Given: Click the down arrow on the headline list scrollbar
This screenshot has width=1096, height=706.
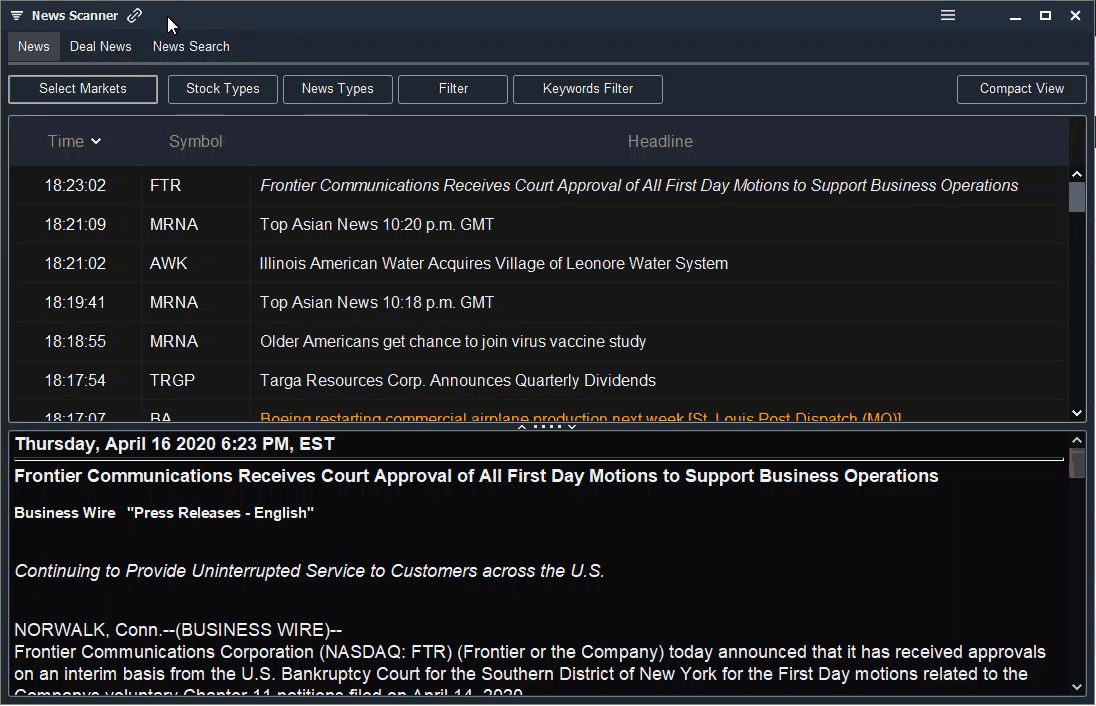Looking at the screenshot, I should 1077,412.
